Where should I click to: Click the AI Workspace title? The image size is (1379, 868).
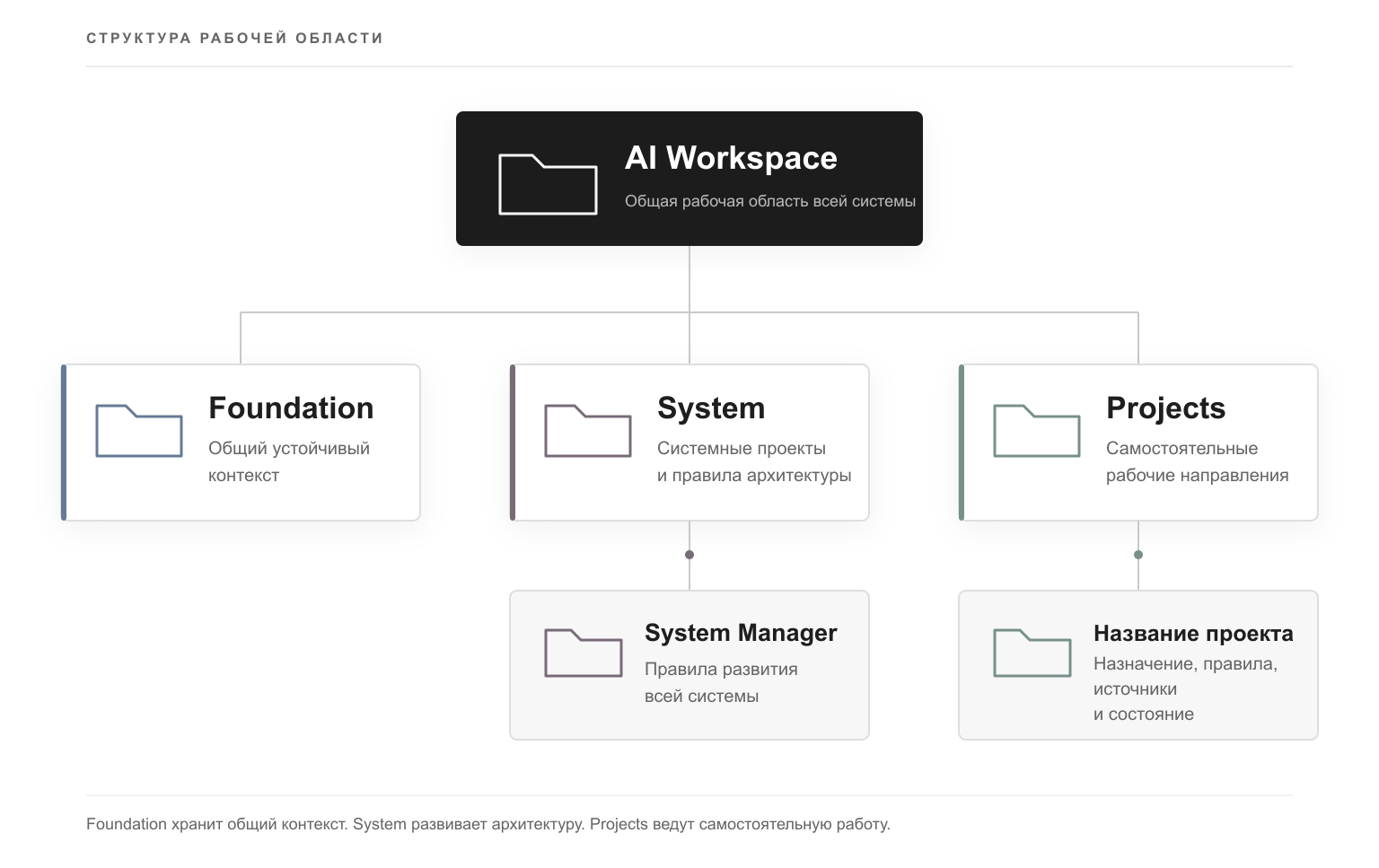pyautogui.click(x=731, y=158)
